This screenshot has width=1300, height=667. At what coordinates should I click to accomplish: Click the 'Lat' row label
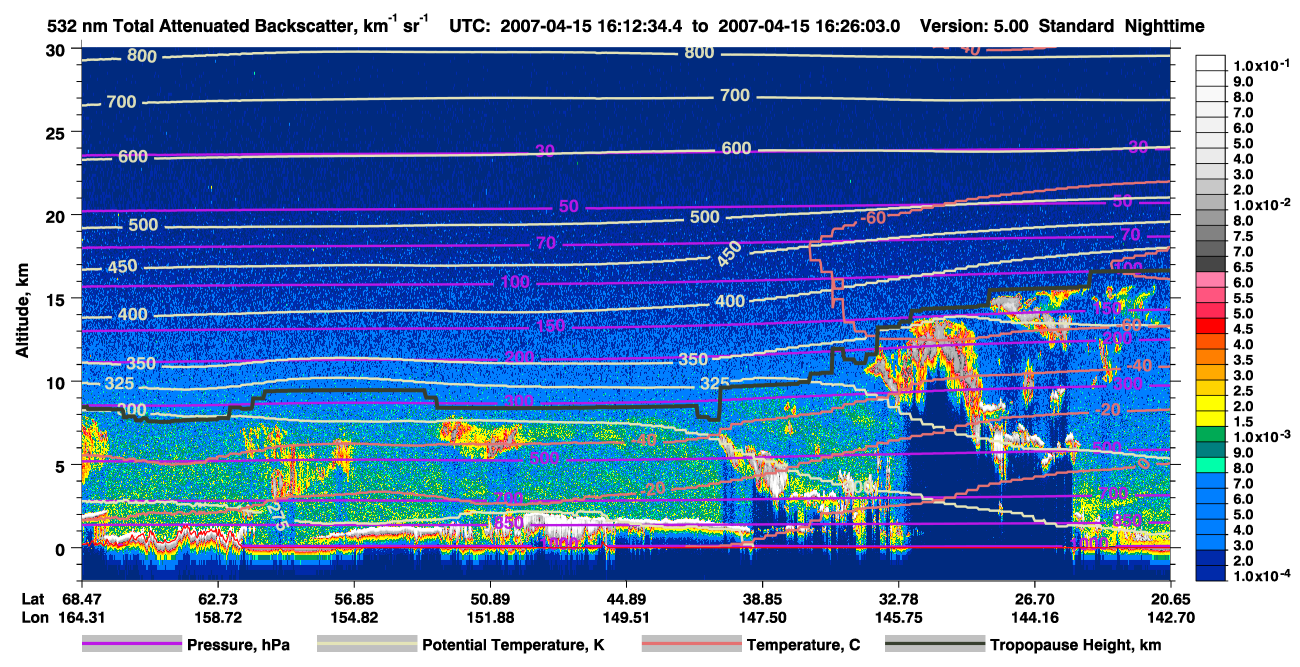click(x=35, y=598)
